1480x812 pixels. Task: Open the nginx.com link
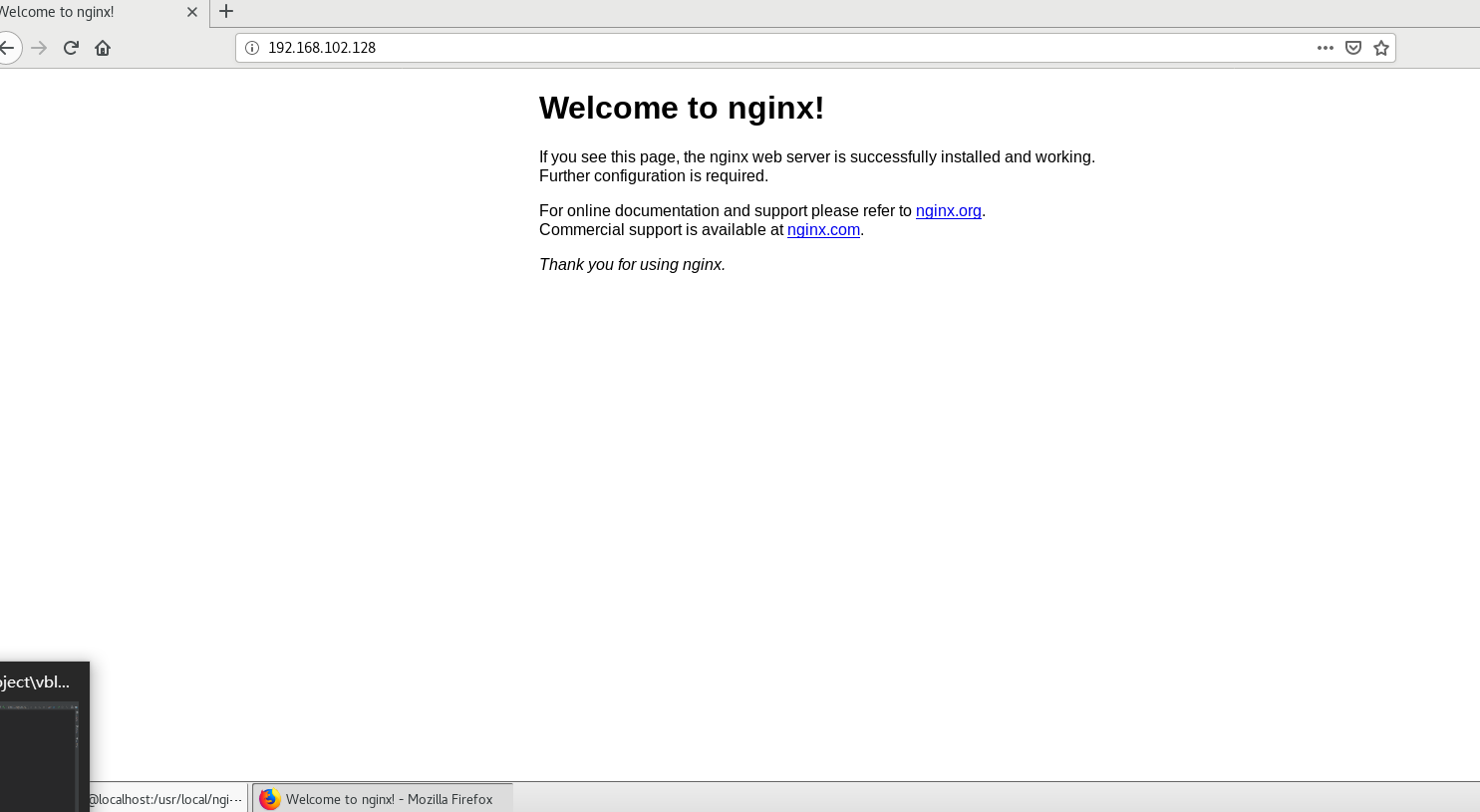tap(823, 230)
